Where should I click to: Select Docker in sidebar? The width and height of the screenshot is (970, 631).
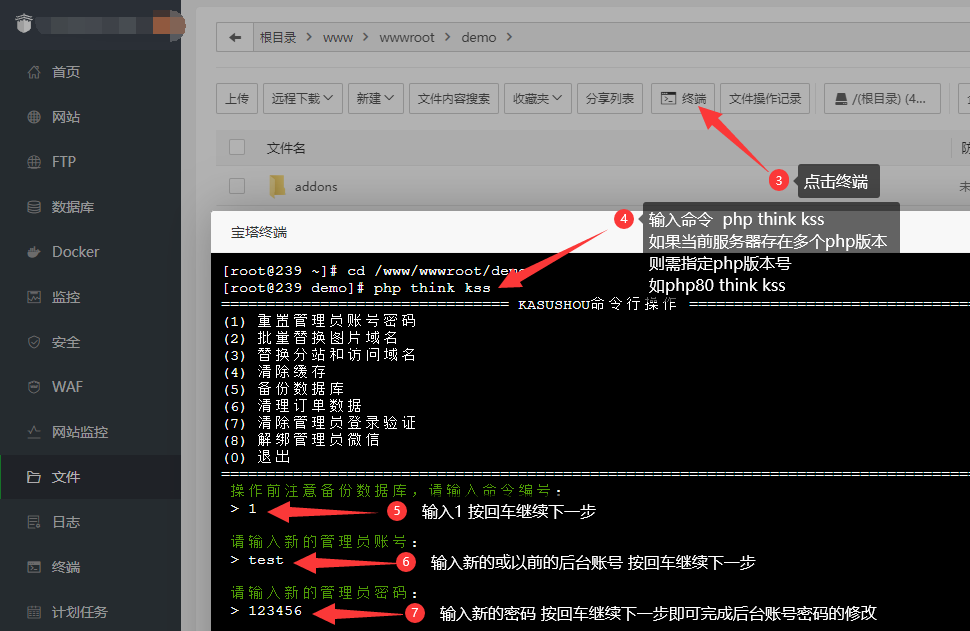90,252
